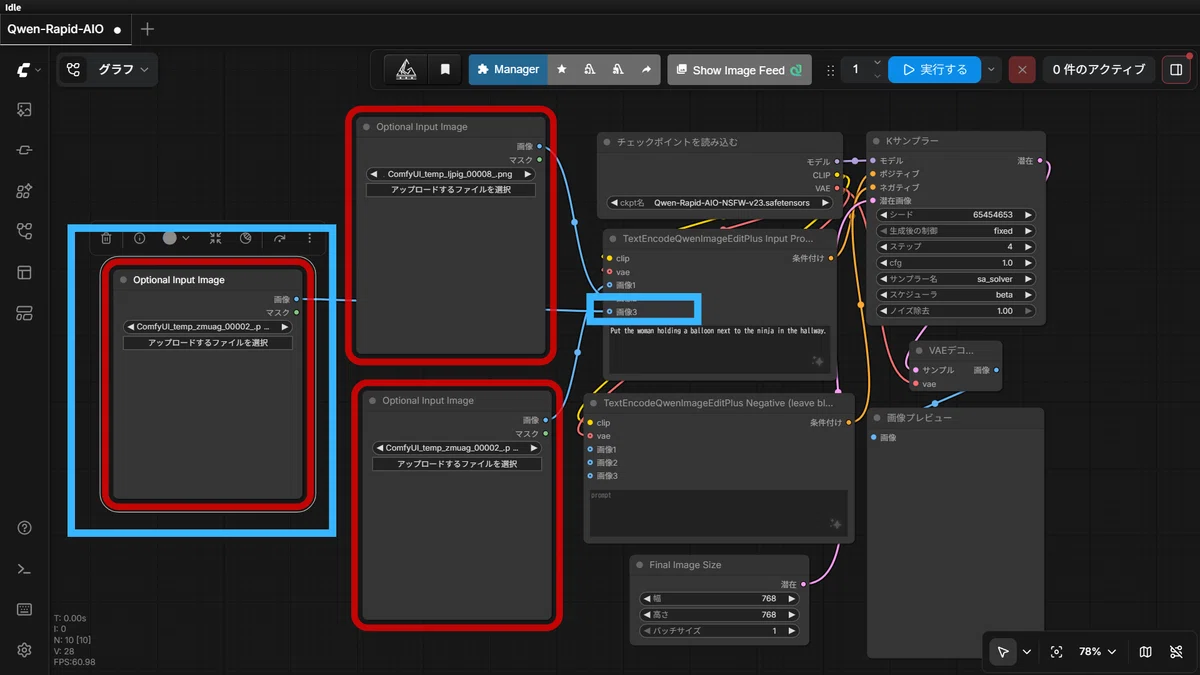1200x675 pixels.
Task: Click upload file button in bottom Optional Input Image
Action: 457,464
